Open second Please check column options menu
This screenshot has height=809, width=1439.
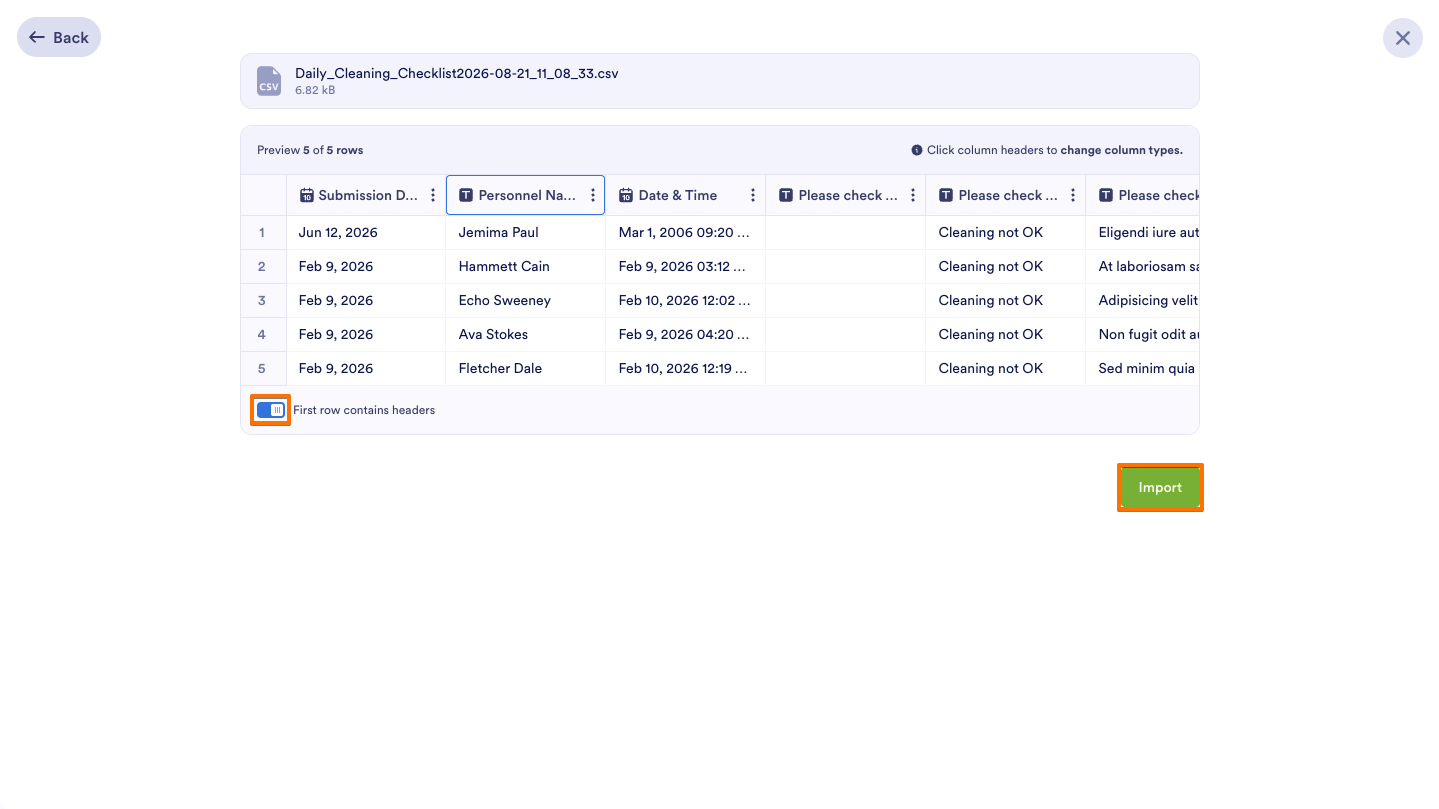click(x=1073, y=195)
